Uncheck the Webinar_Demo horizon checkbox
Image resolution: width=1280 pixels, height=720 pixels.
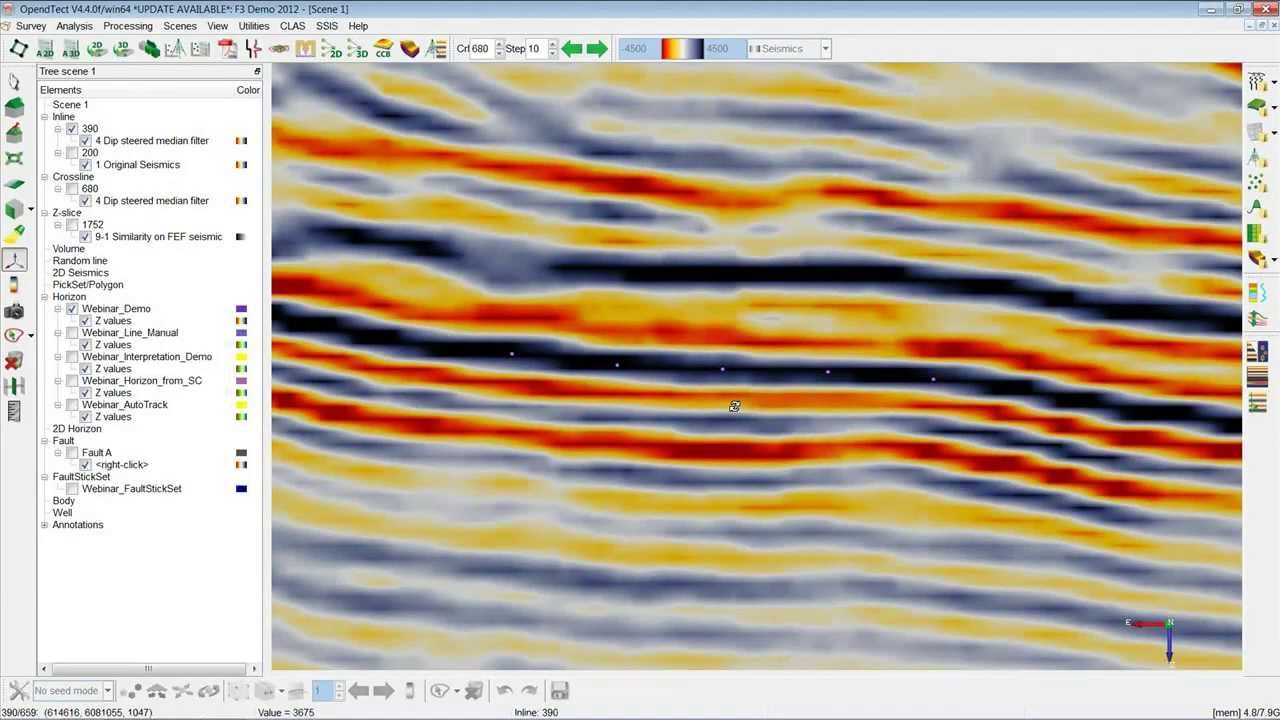tap(72, 309)
